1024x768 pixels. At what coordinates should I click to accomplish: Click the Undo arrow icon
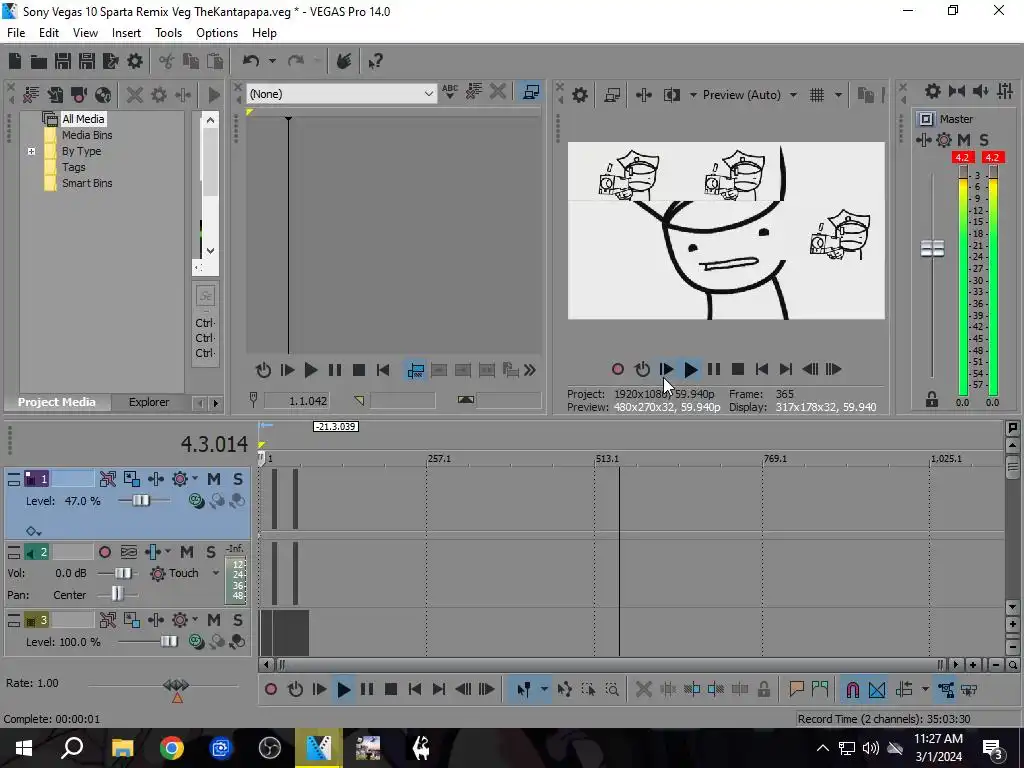coord(251,61)
